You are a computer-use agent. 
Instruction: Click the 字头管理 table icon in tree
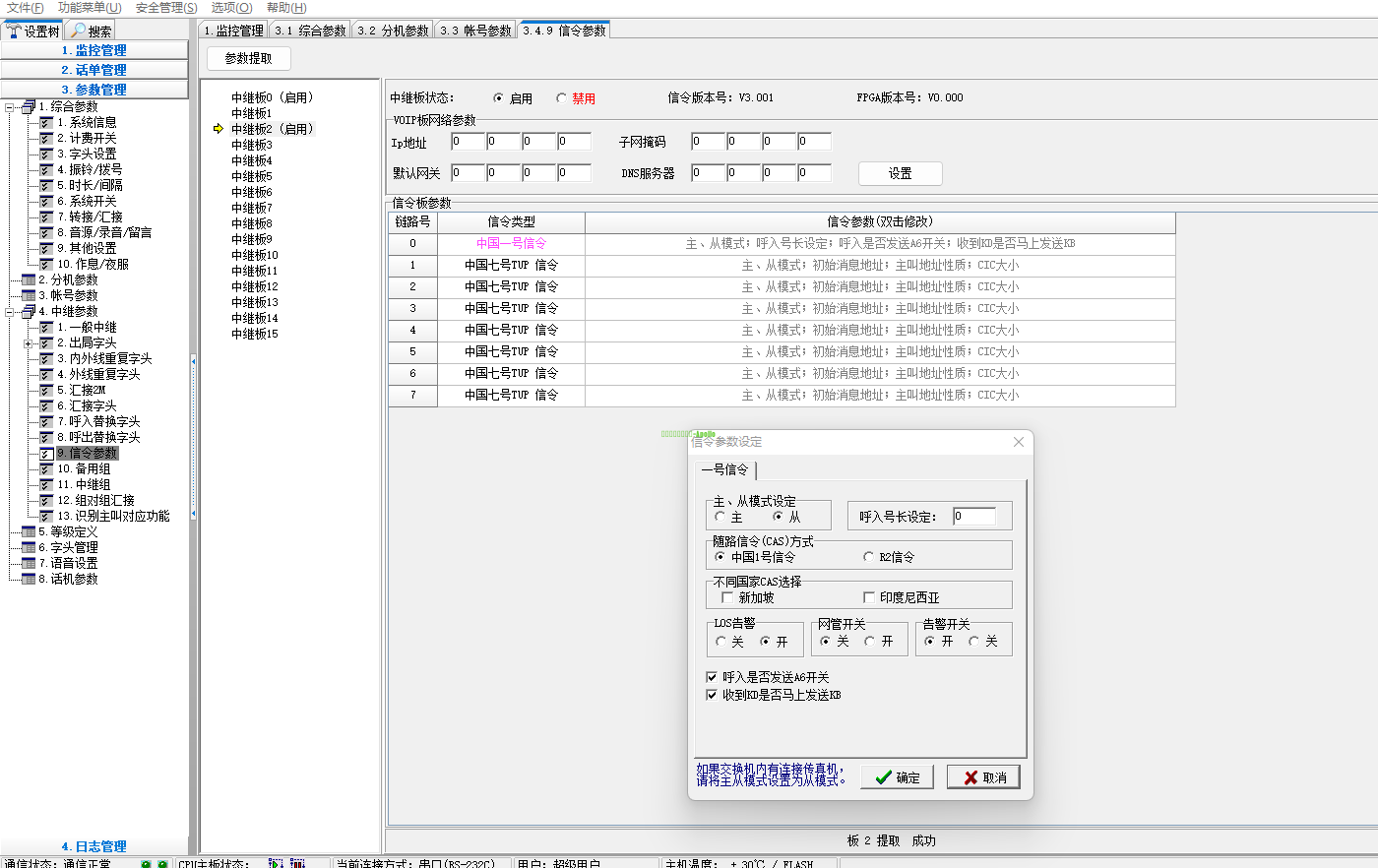[29, 548]
